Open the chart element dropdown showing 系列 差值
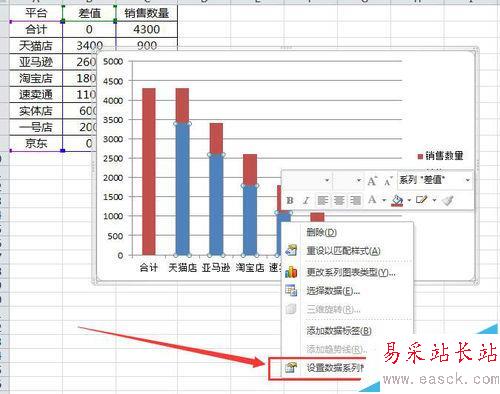 435,180
